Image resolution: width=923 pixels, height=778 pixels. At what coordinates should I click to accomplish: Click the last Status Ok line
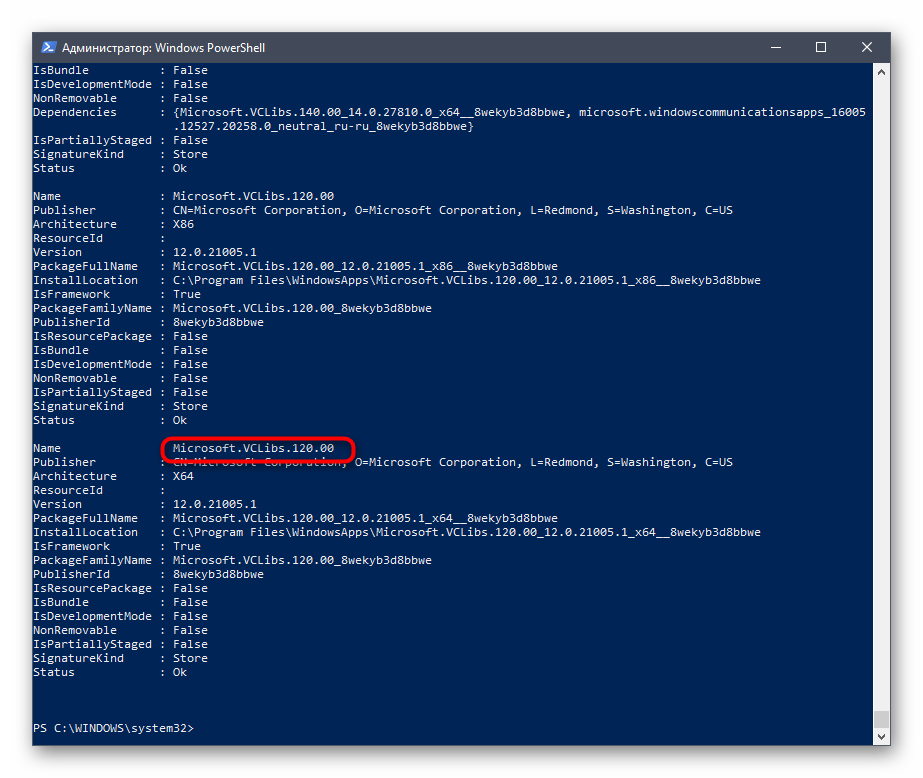click(180, 672)
